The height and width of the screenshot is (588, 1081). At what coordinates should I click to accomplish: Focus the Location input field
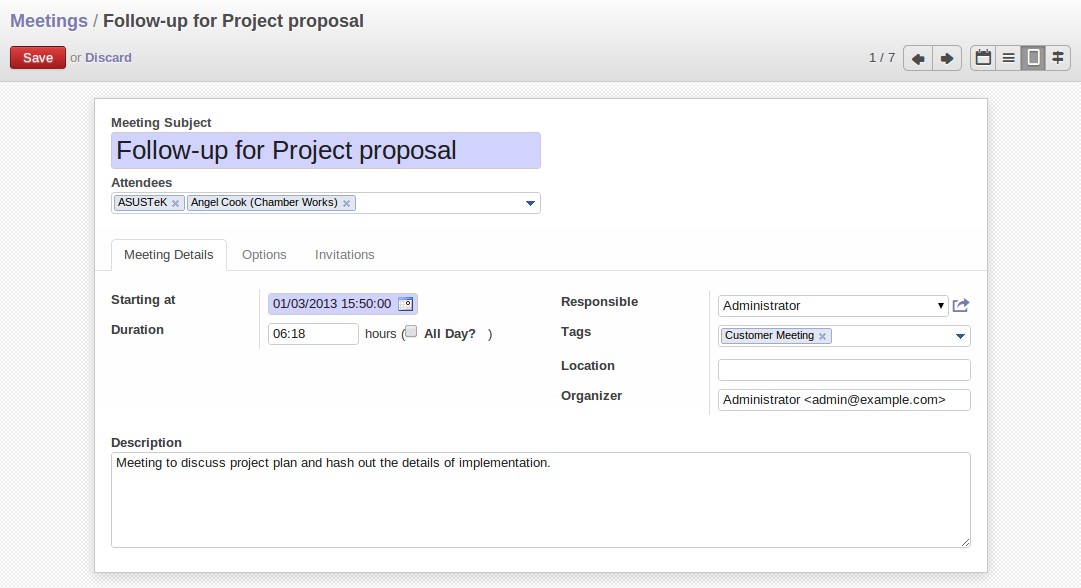(844, 369)
